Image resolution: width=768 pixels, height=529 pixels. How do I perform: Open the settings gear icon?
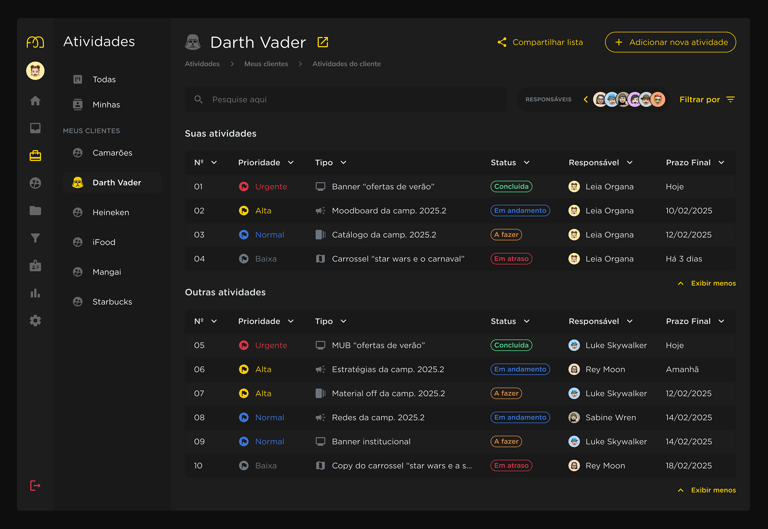click(x=35, y=321)
